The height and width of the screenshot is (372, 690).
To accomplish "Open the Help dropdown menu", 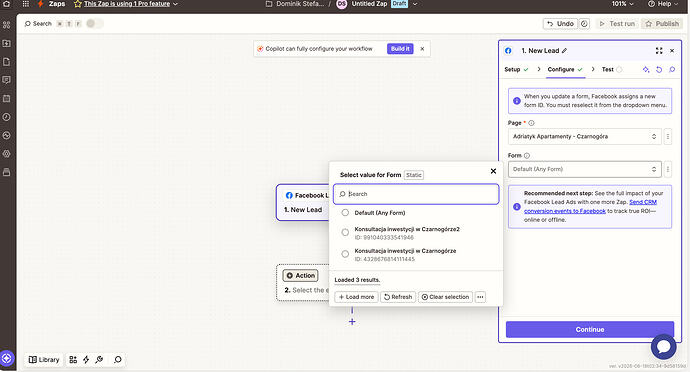I will tap(663, 4).
